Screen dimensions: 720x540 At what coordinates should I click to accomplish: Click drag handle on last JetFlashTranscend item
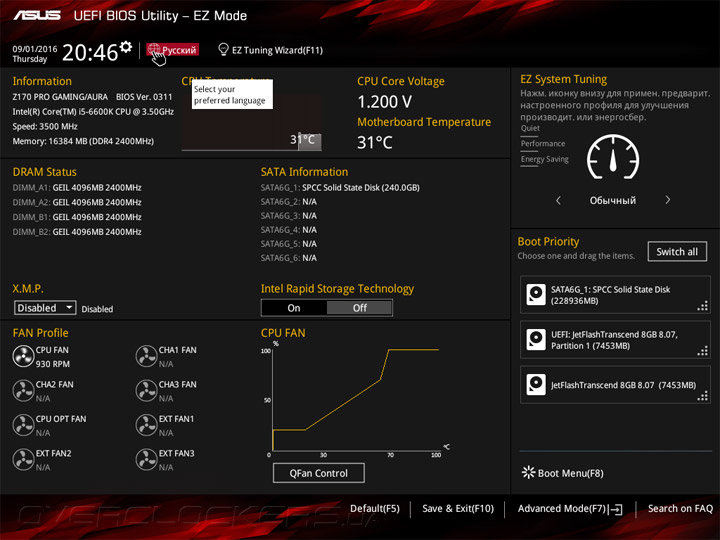(x=703, y=396)
